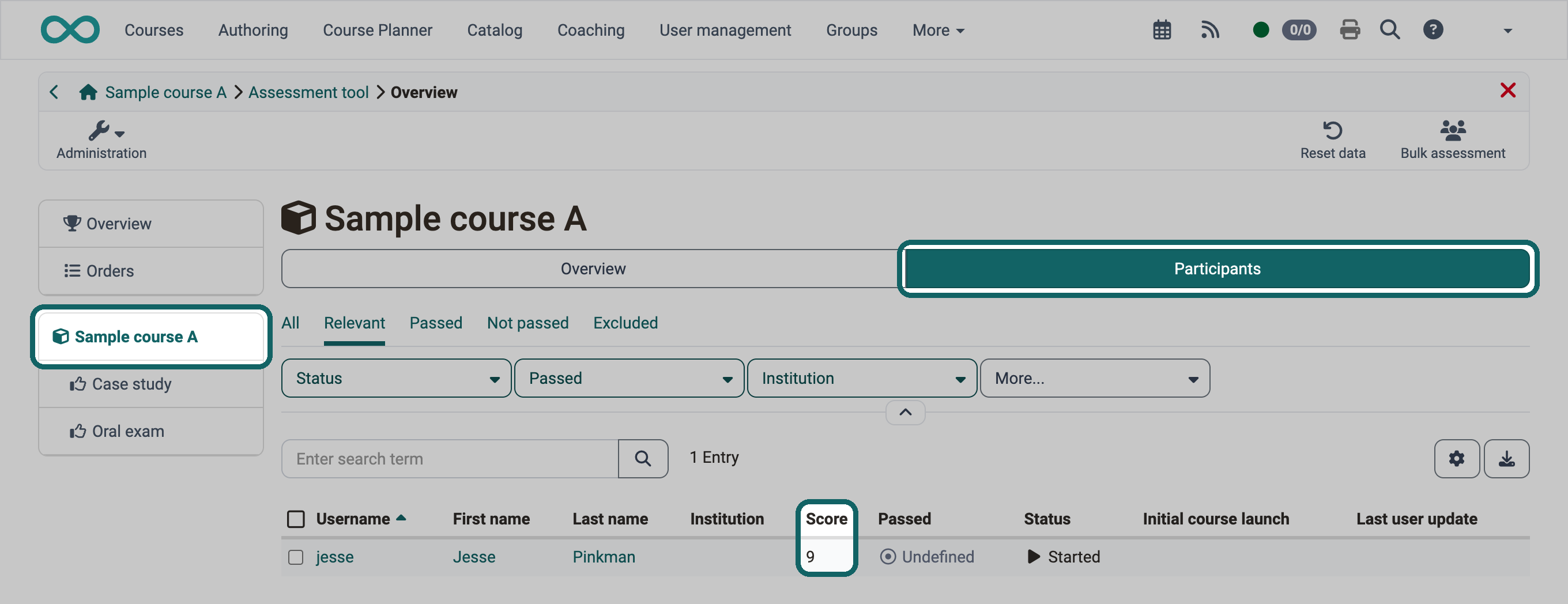The image size is (1568, 604).
Task: Open the 0/0 chat messages badge
Action: coord(1299,30)
